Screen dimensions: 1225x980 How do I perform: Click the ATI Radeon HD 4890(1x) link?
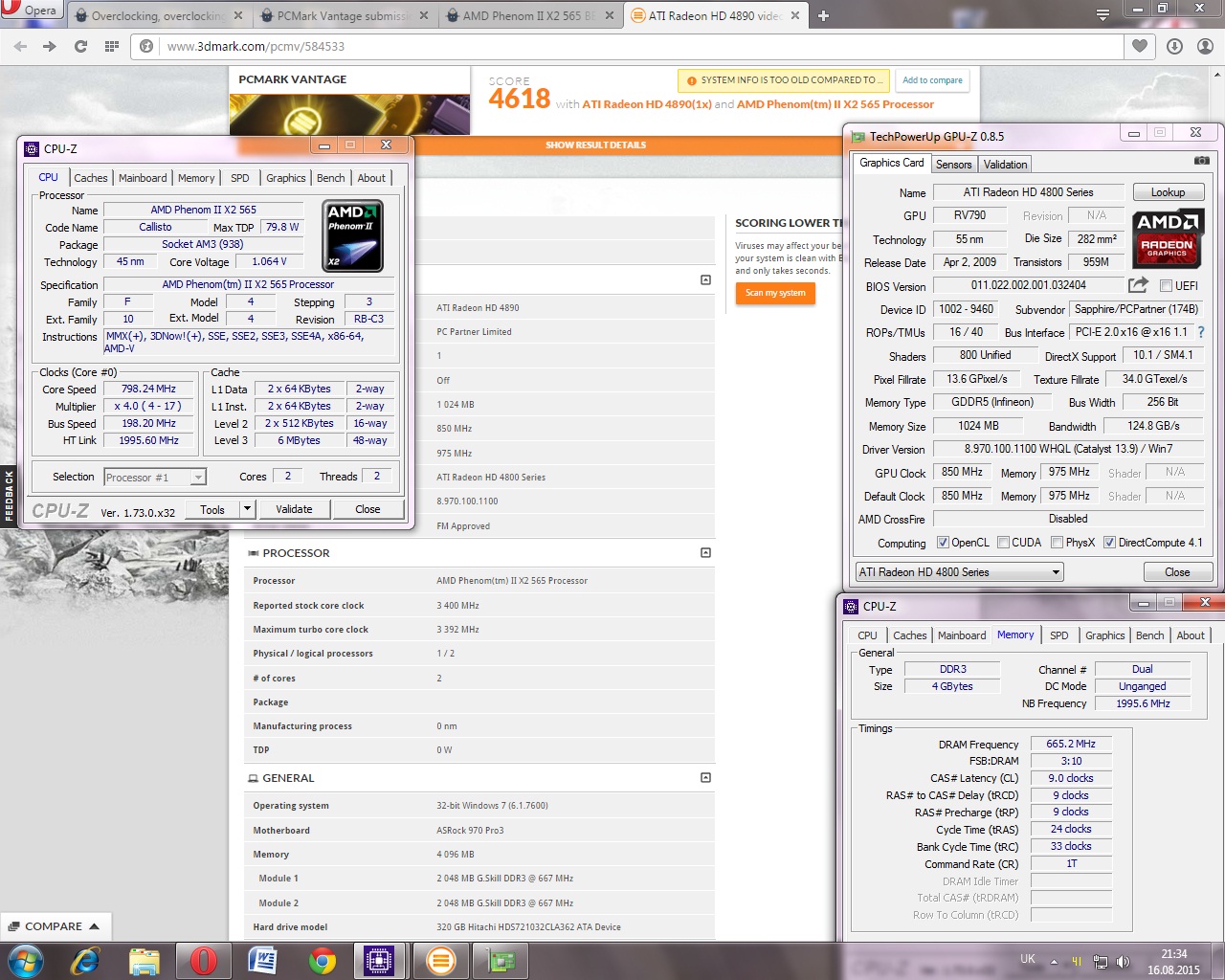(x=647, y=104)
